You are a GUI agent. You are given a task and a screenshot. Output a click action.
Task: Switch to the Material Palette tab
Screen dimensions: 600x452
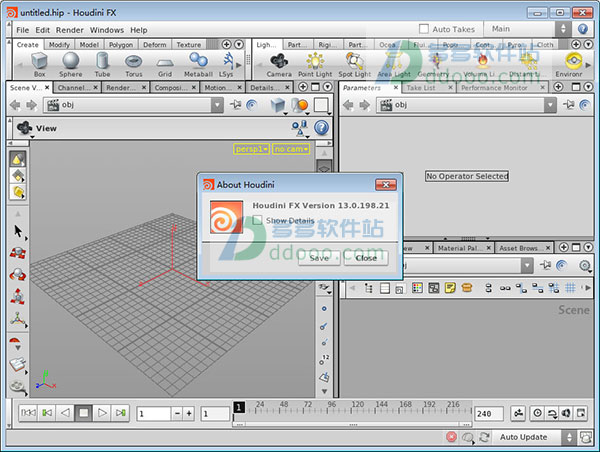458,248
